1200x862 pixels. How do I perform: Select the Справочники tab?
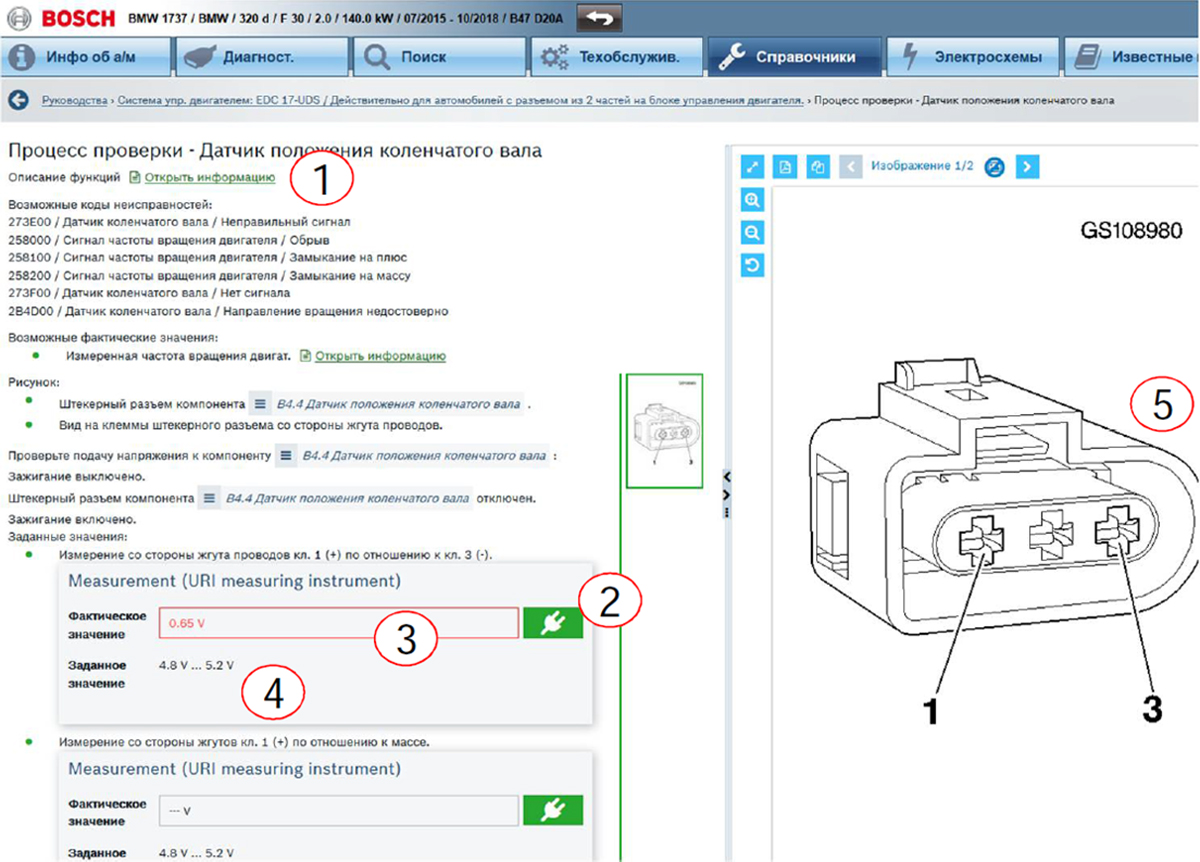pos(793,57)
